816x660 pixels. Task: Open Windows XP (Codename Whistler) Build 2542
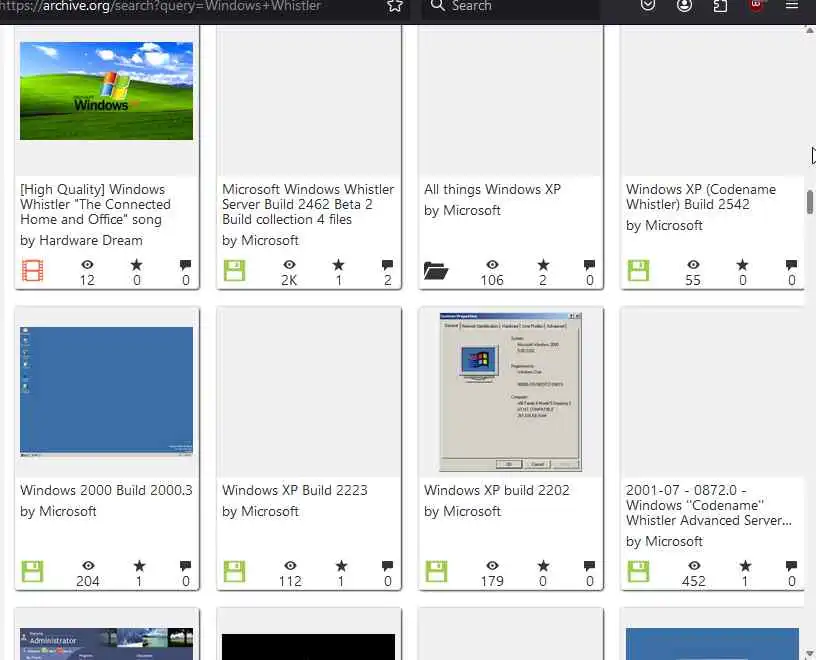700,197
